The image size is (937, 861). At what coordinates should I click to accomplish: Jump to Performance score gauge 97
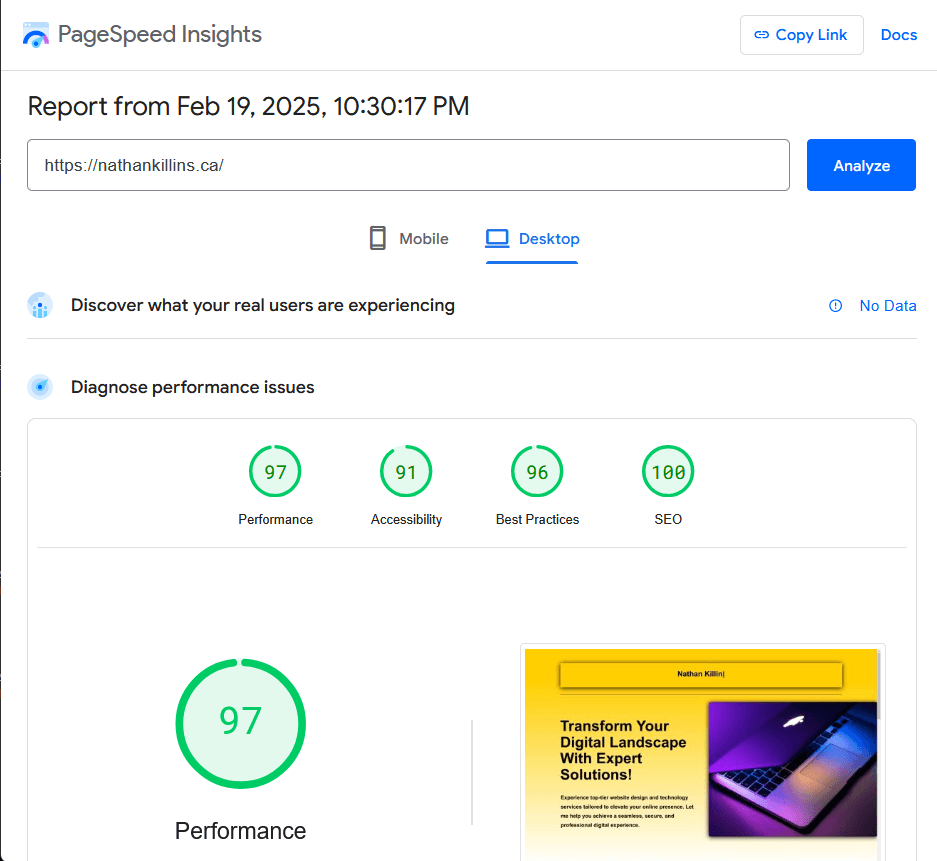pyautogui.click(x=275, y=472)
